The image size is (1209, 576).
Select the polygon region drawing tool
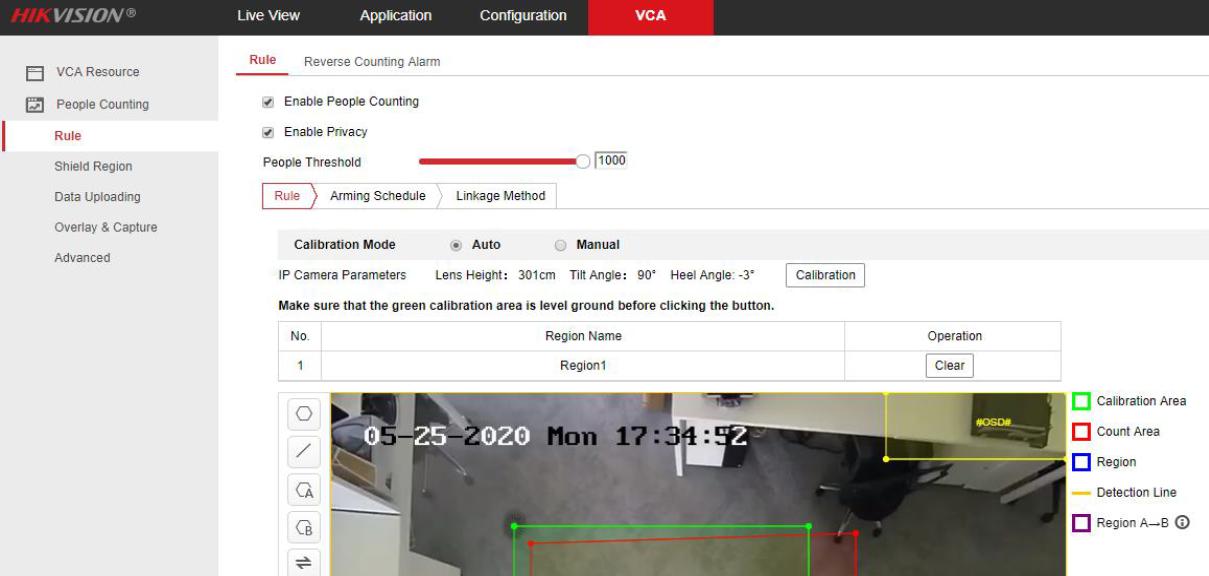pos(304,413)
